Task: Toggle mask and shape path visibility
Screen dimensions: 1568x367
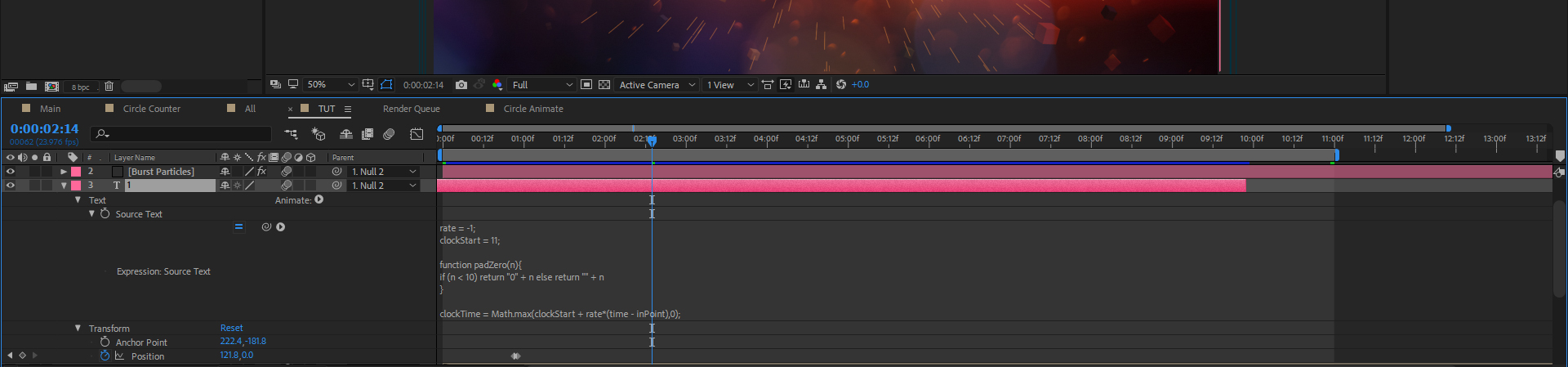Action: 386,84
